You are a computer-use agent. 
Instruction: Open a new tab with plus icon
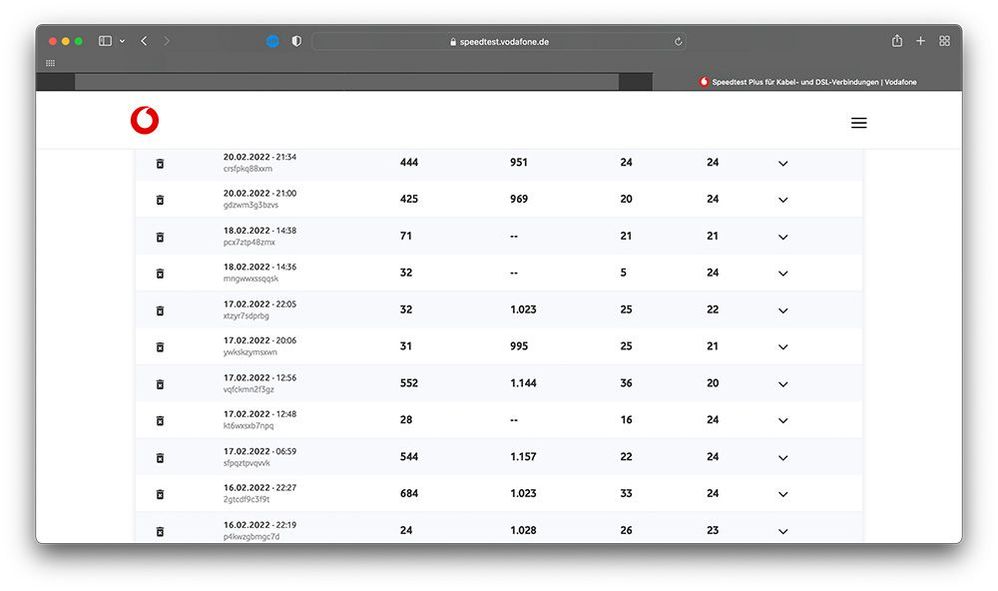tap(920, 41)
